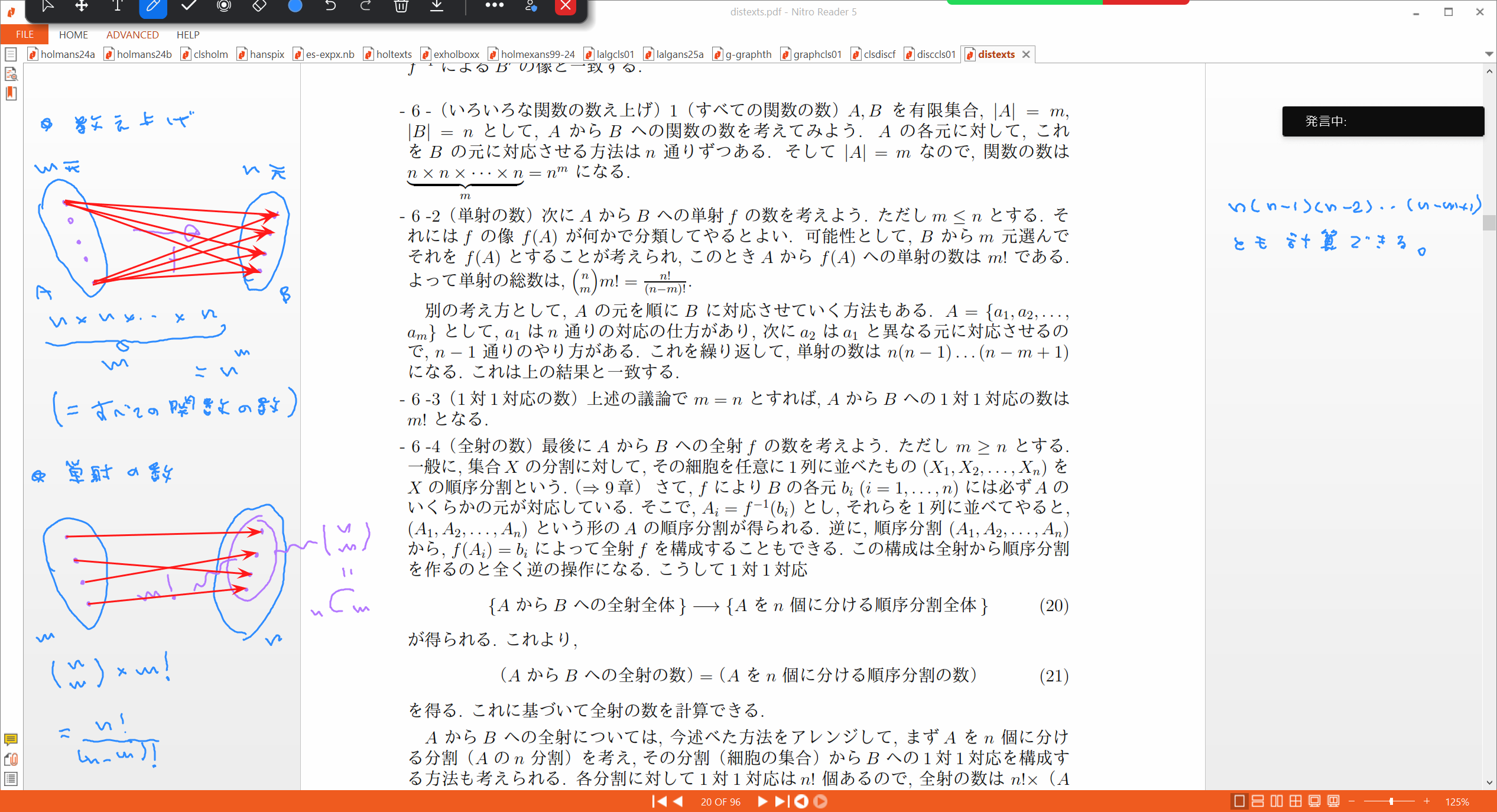Enter full screen view mode
The height and width of the screenshot is (812, 1497).
[x=1314, y=801]
